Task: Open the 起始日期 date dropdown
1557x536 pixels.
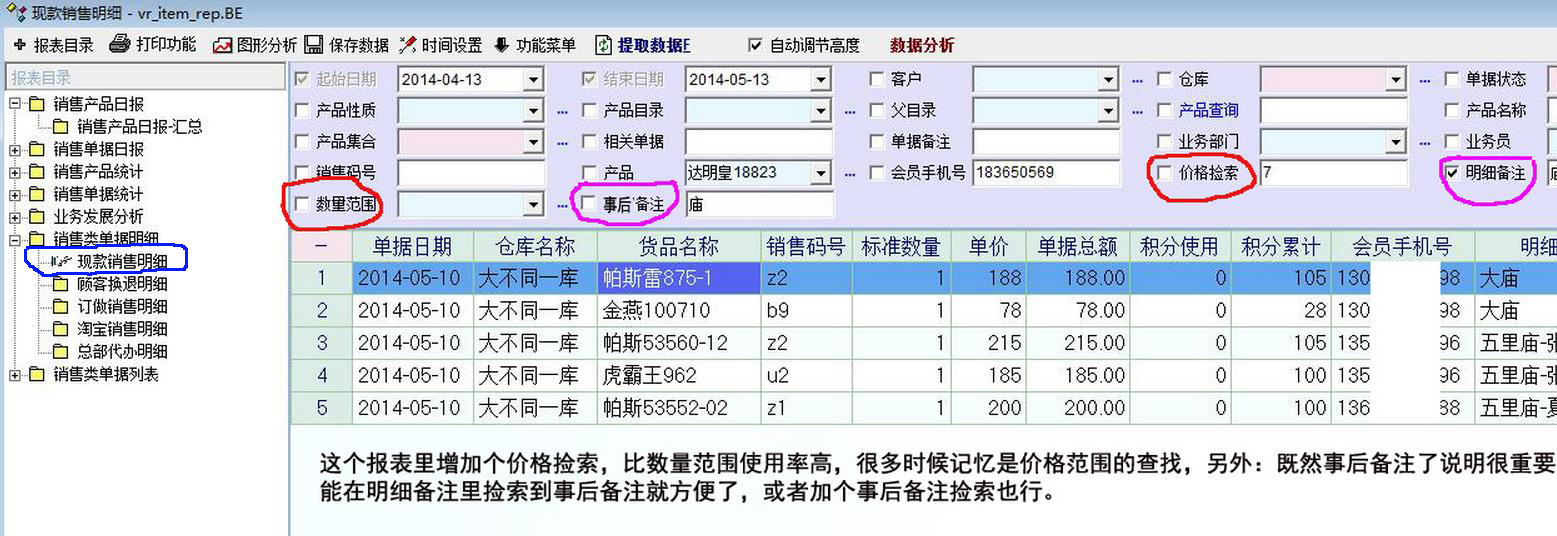Action: point(533,80)
